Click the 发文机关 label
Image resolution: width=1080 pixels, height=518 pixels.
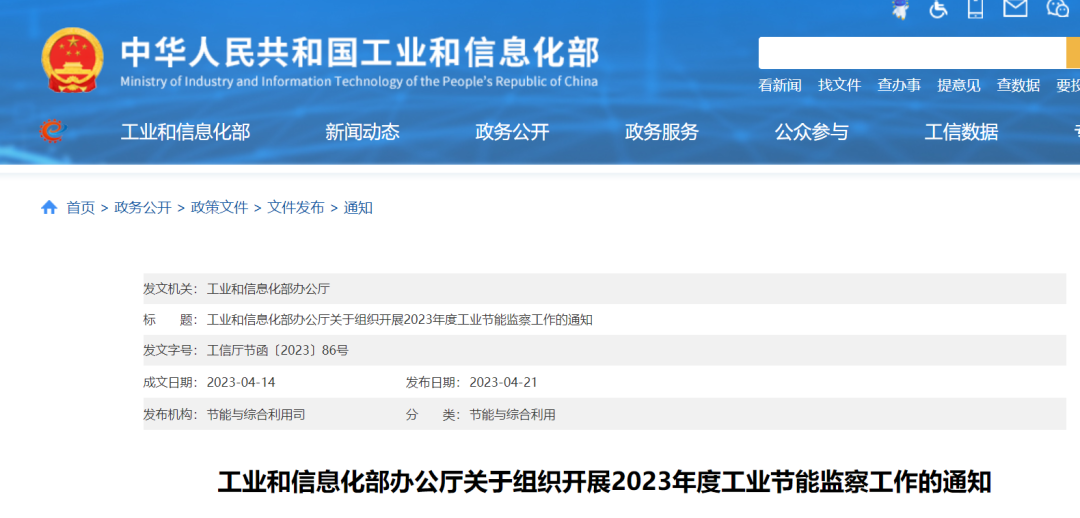pyautogui.click(x=170, y=289)
